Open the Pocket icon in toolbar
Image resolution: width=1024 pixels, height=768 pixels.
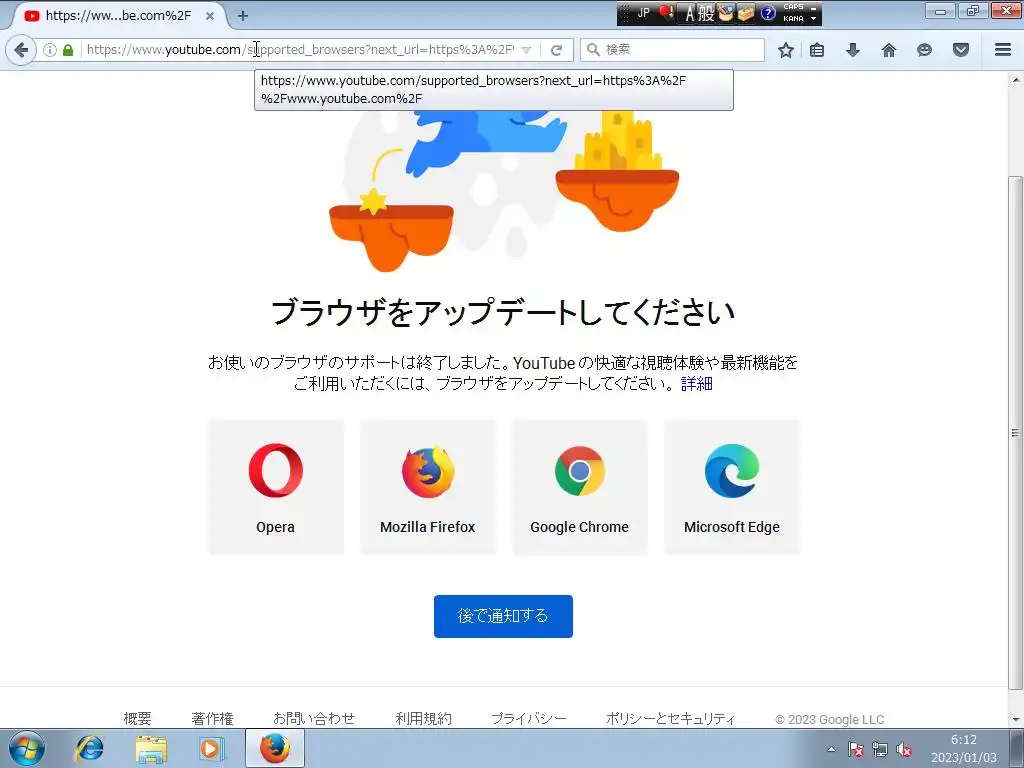tap(961, 50)
